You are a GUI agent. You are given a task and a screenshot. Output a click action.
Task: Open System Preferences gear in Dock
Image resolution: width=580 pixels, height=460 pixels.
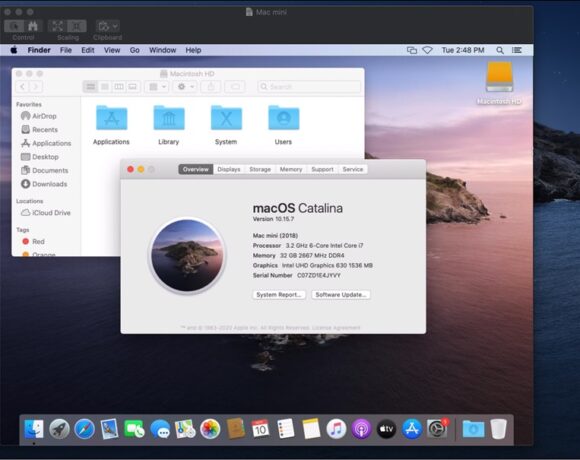click(x=437, y=429)
